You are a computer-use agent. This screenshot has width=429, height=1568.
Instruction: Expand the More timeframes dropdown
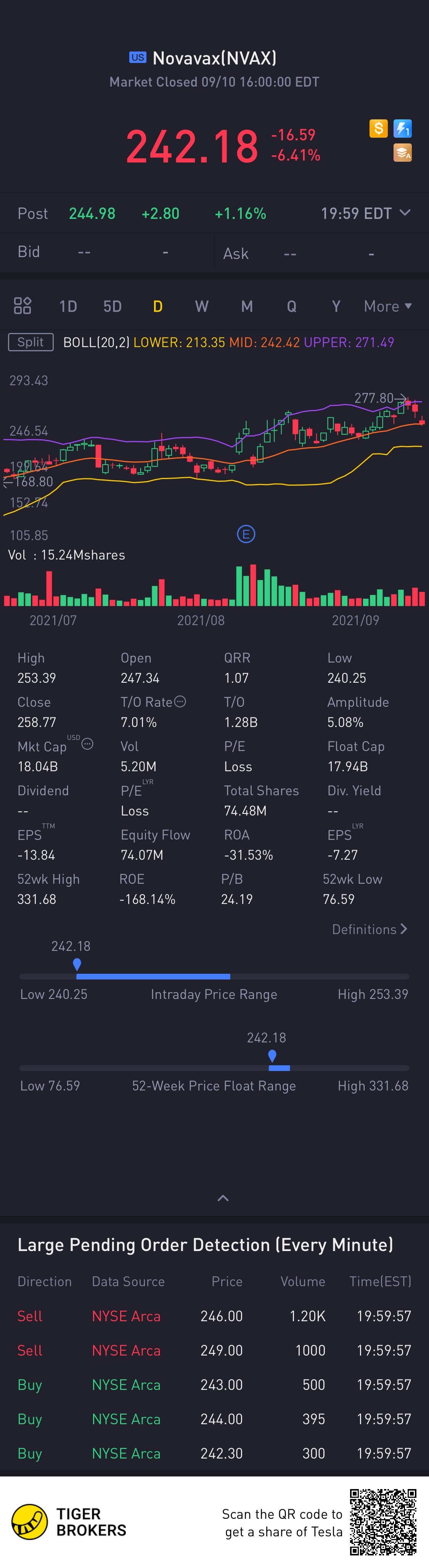coord(387,306)
